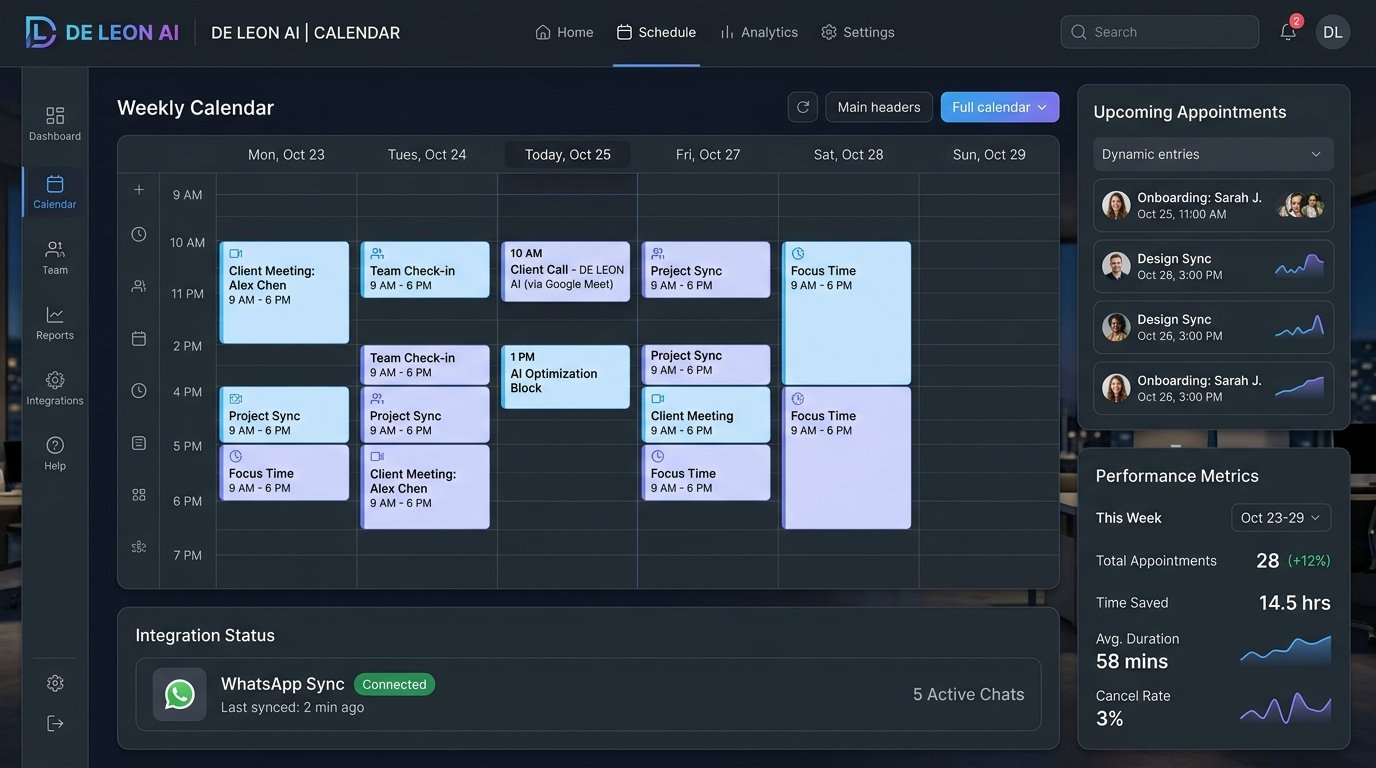Open the Onboarding: Sarah J. Oct 26 appointment

coord(1213,388)
